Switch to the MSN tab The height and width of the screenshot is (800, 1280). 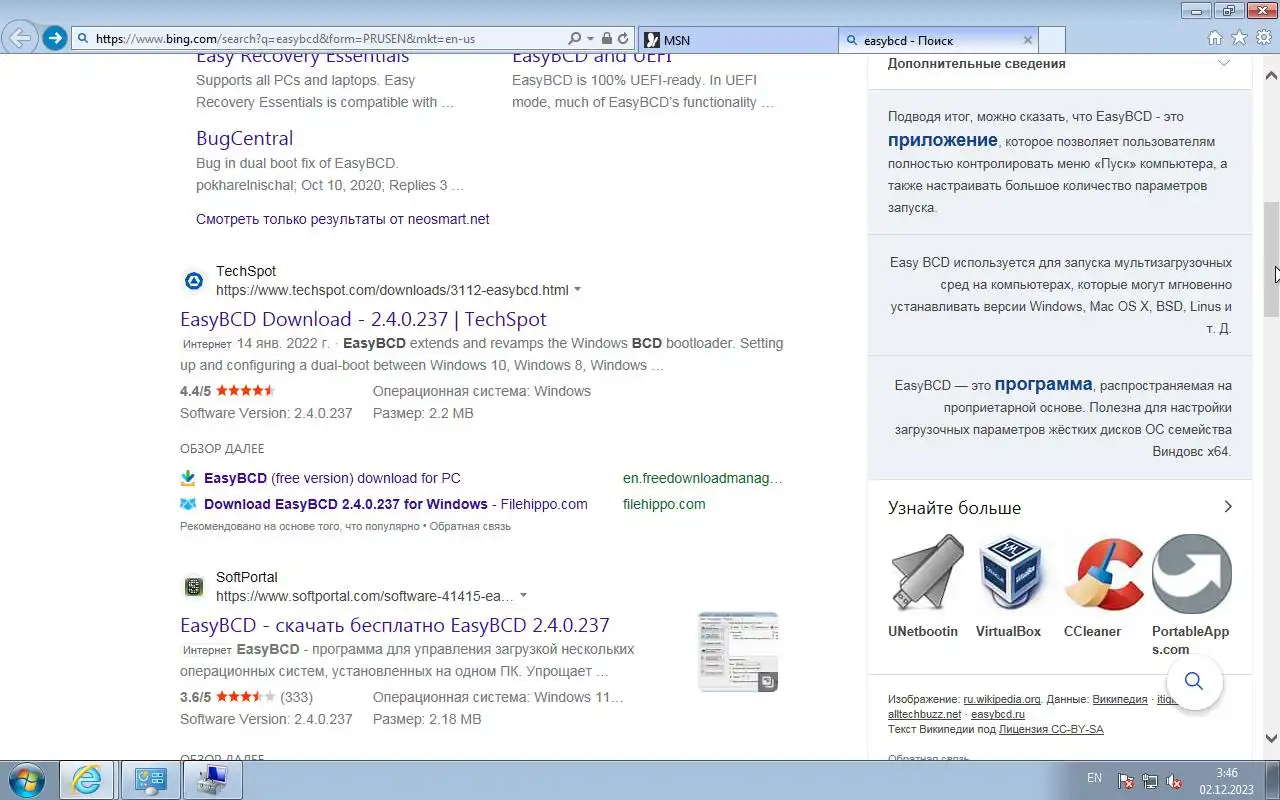pyautogui.click(x=738, y=40)
